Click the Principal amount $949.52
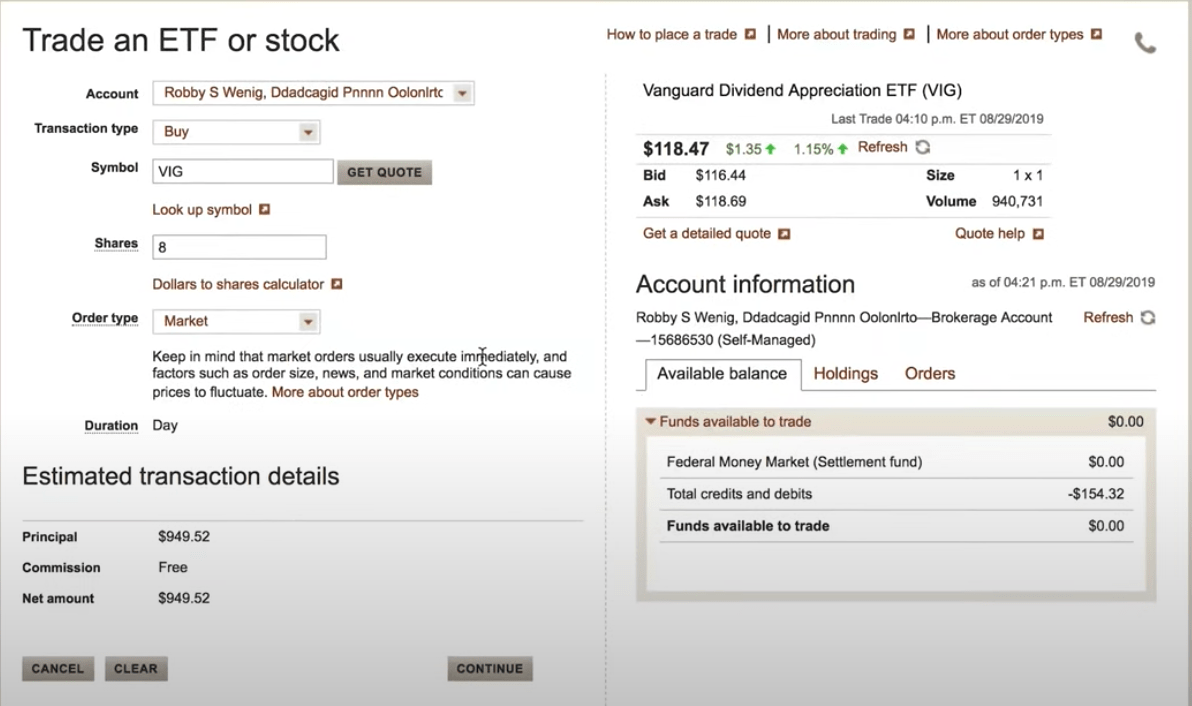This screenshot has height=706, width=1192. 184,537
